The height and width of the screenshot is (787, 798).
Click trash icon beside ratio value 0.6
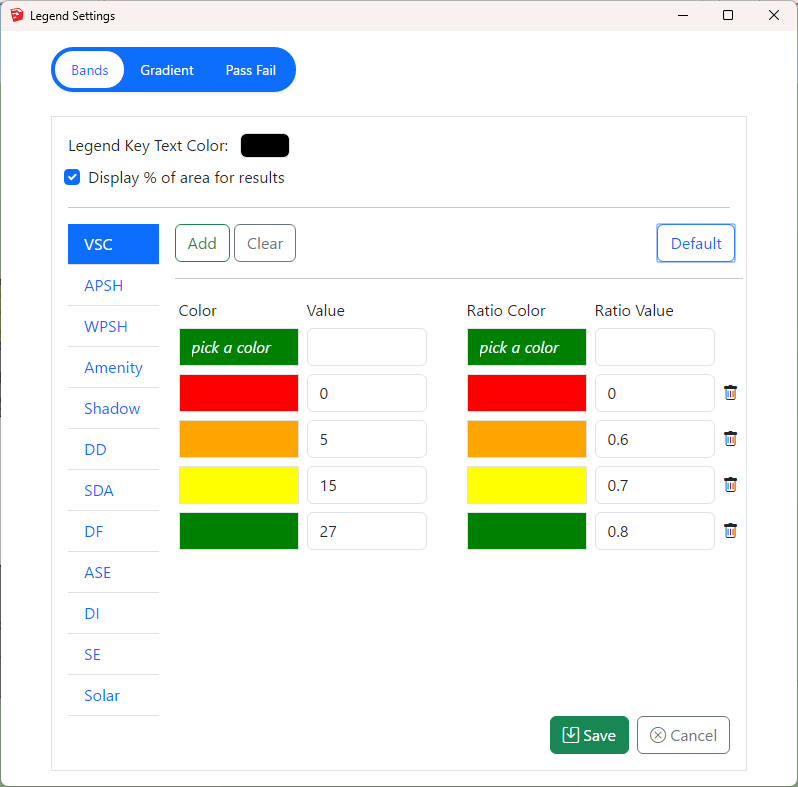[x=730, y=439]
